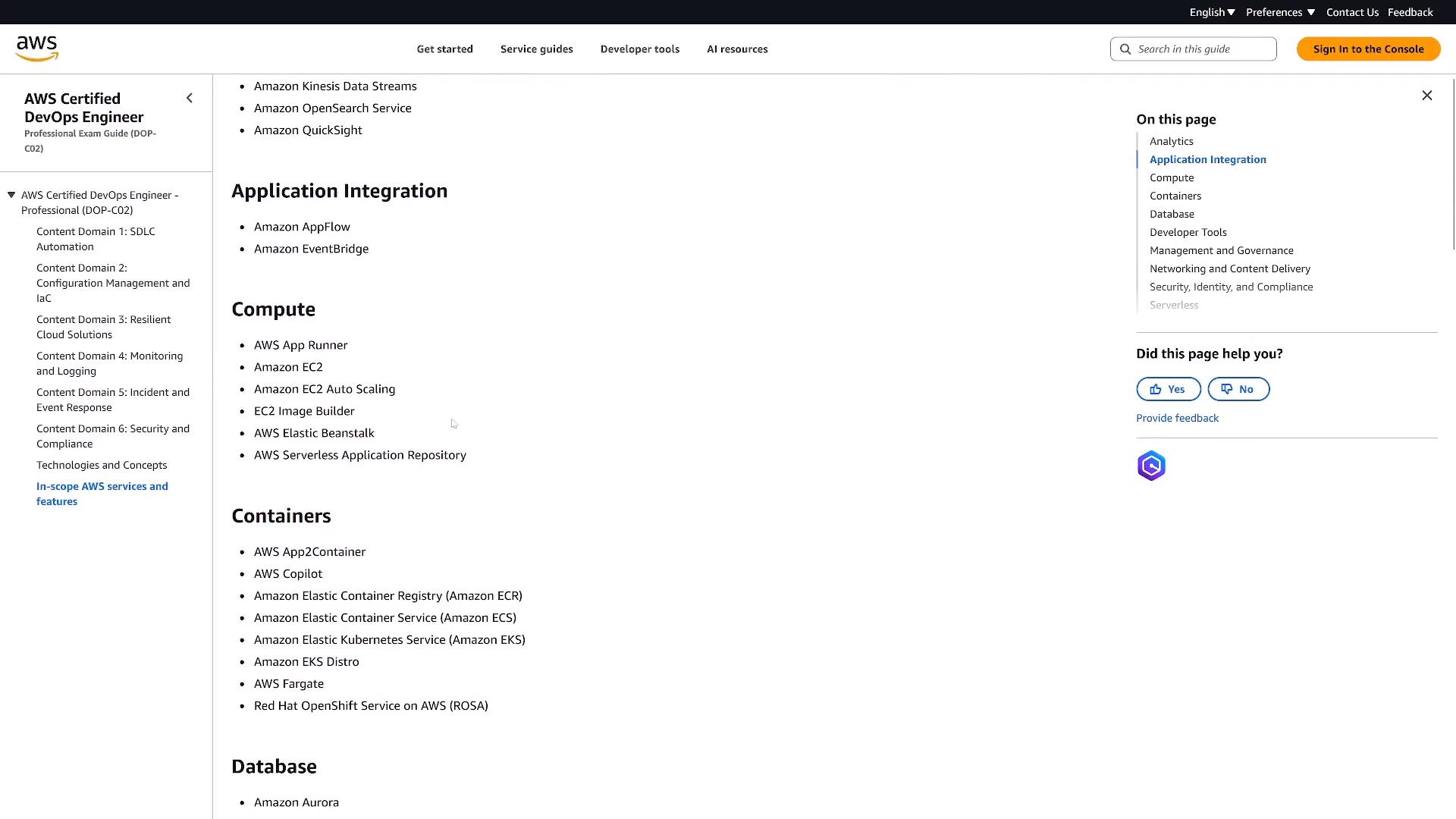Viewport: 1456px width, 819px height.
Task: Open the English language dropdown
Action: point(1212,12)
